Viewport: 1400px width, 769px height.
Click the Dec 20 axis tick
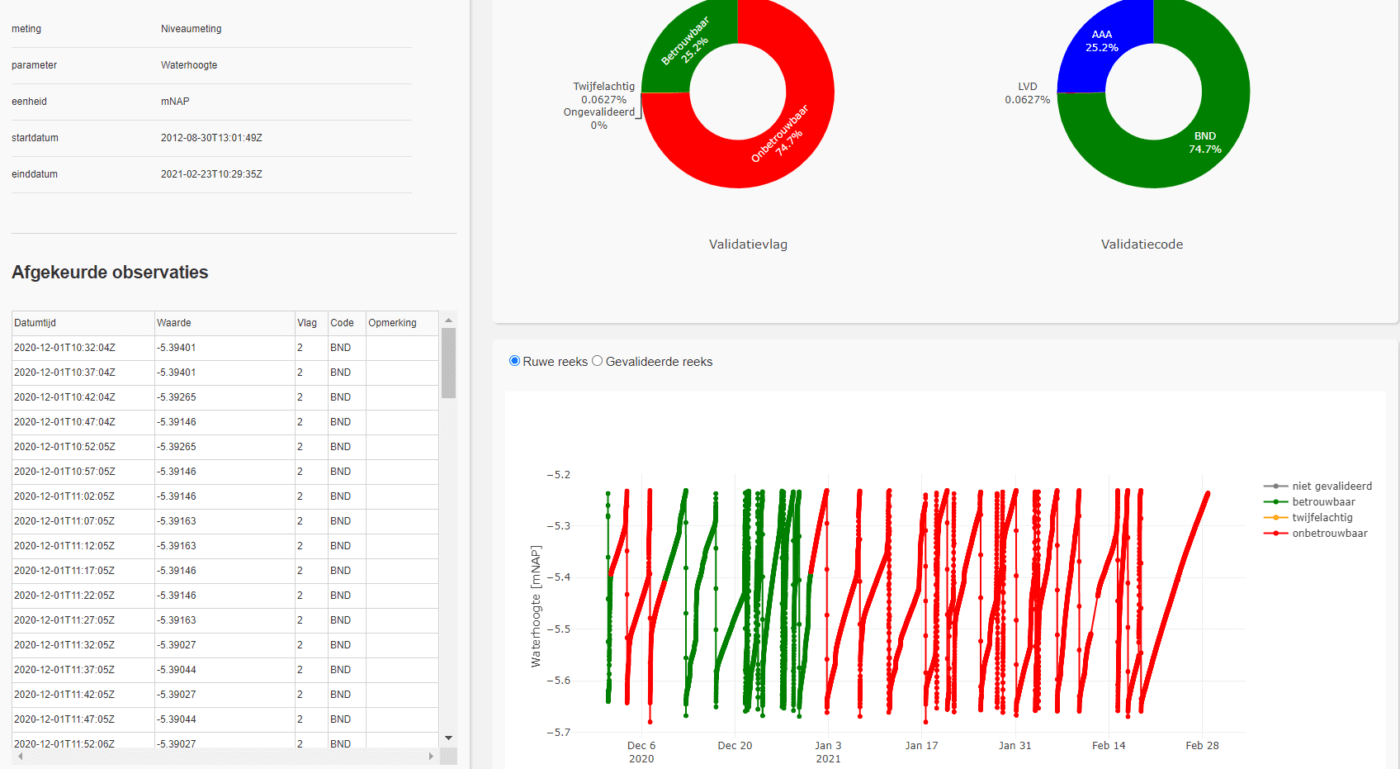pyautogui.click(x=734, y=746)
